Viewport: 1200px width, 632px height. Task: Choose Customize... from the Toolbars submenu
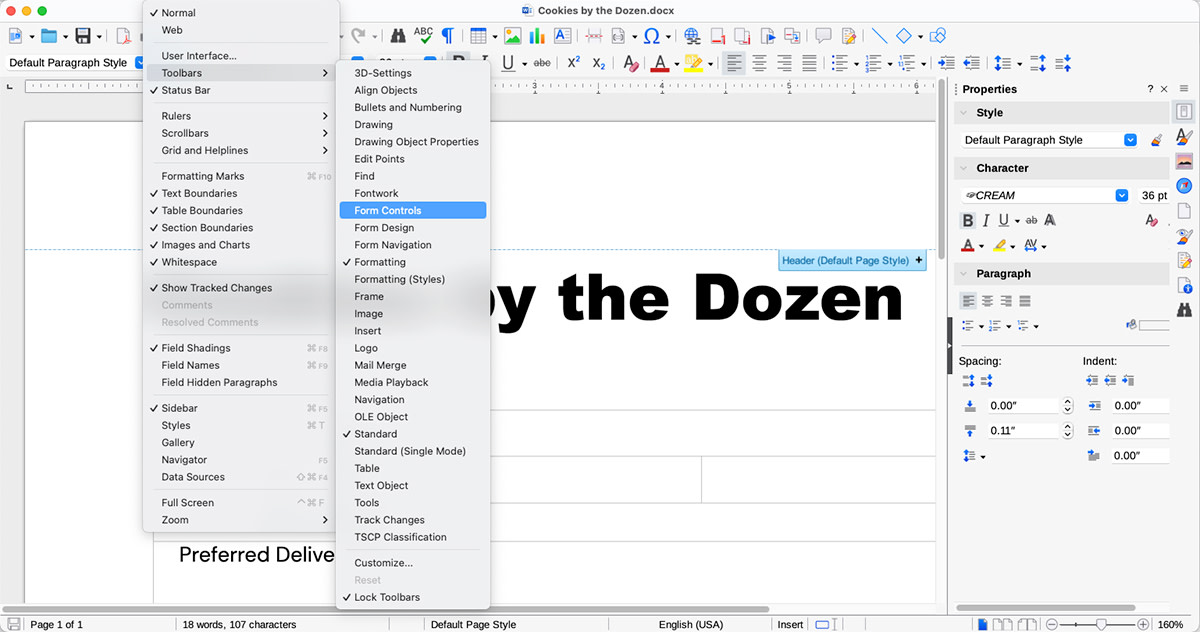pos(382,563)
